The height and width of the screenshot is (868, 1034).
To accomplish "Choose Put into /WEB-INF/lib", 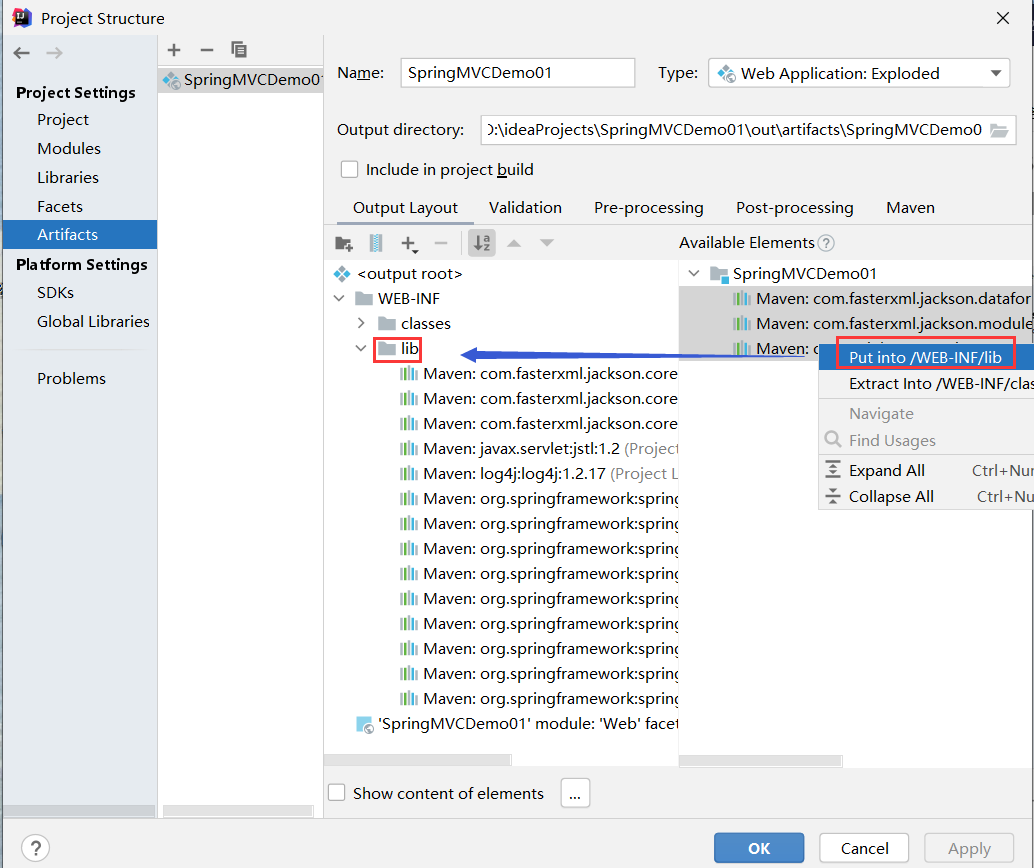I will (925, 357).
